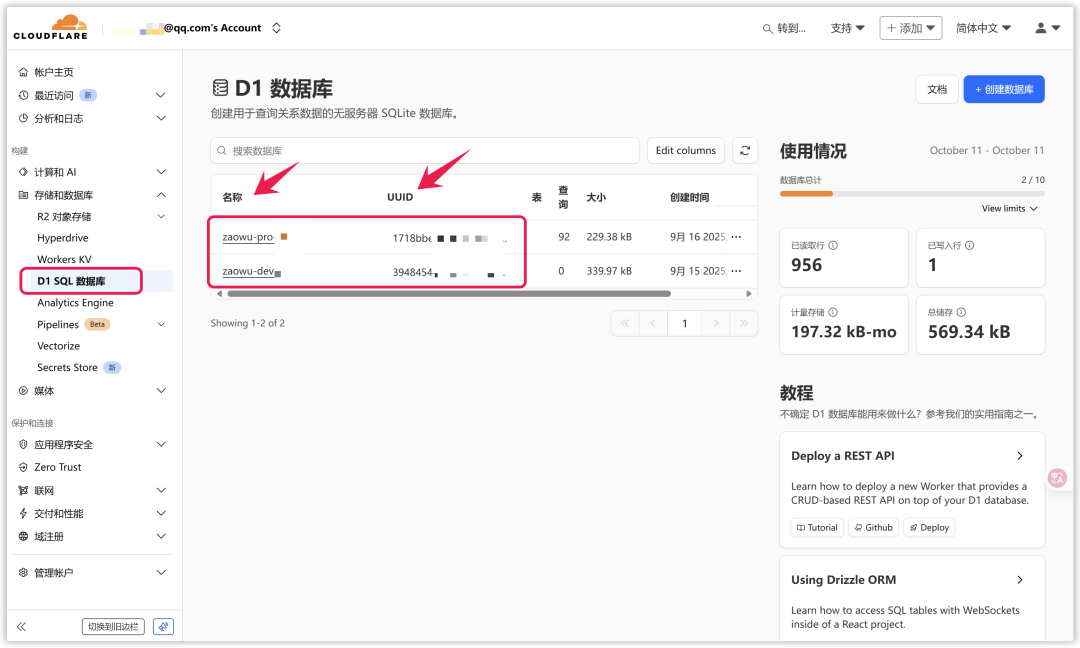
Task: Expand 联网 sidebar section
Action: tap(160, 491)
